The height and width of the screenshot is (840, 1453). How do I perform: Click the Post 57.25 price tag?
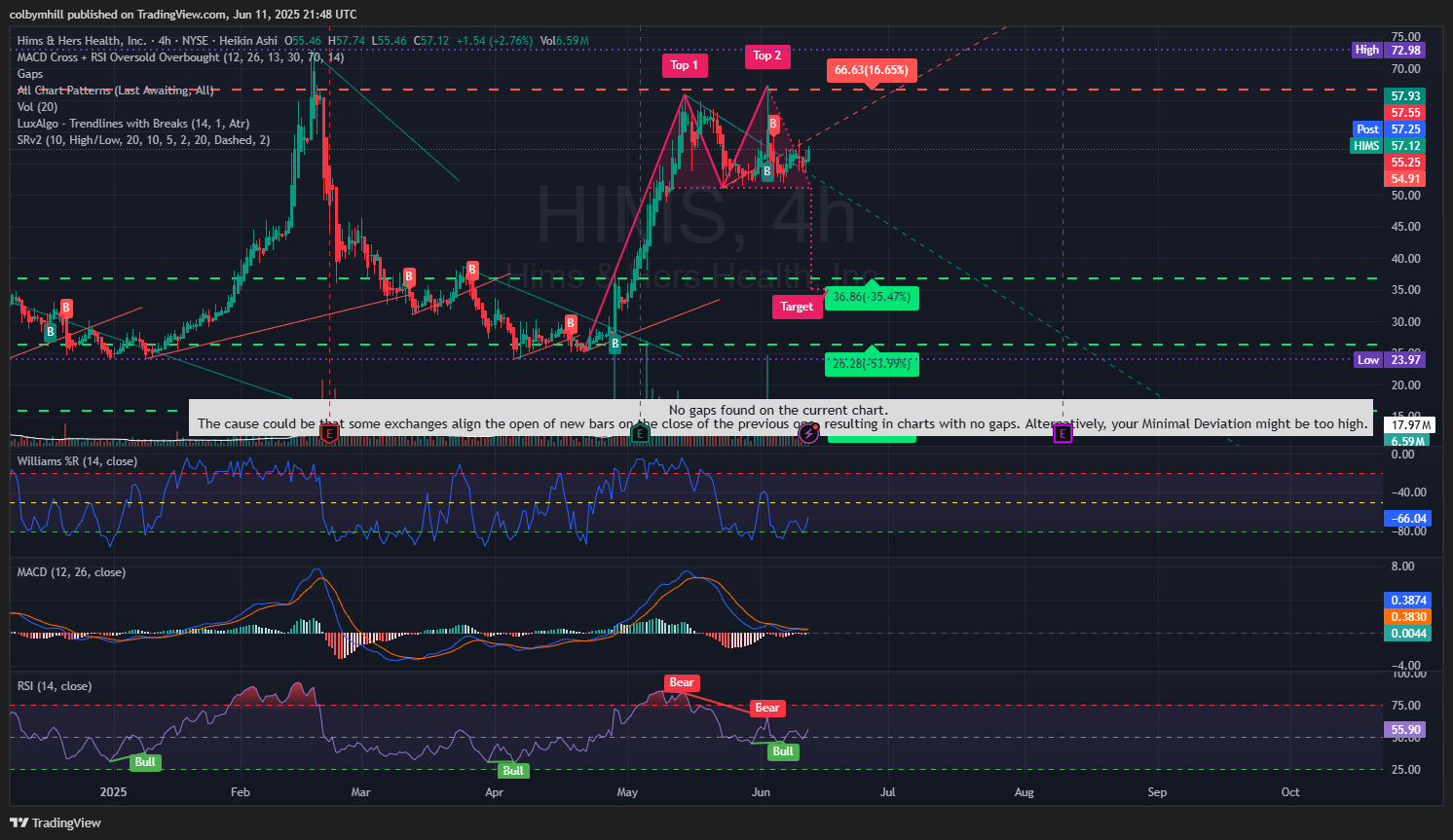click(1390, 128)
